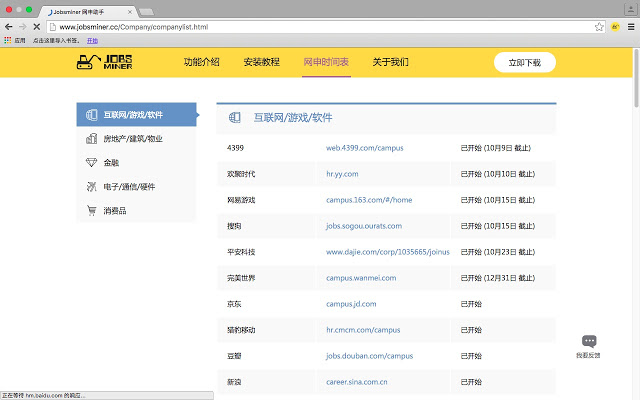
Task: Click the Jobs Miner excavator logo
Action: point(104,62)
